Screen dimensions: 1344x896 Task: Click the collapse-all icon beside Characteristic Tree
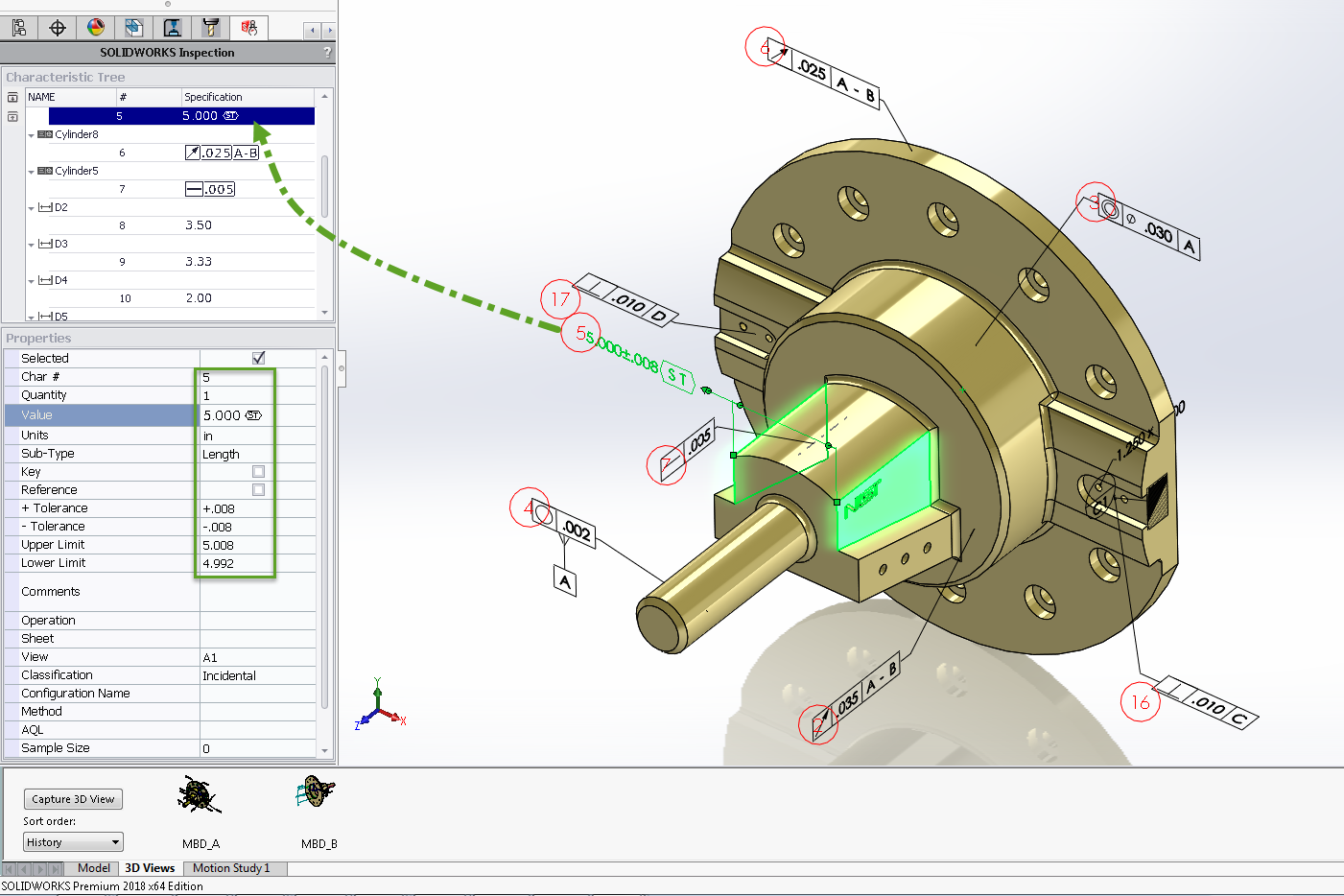coord(12,117)
